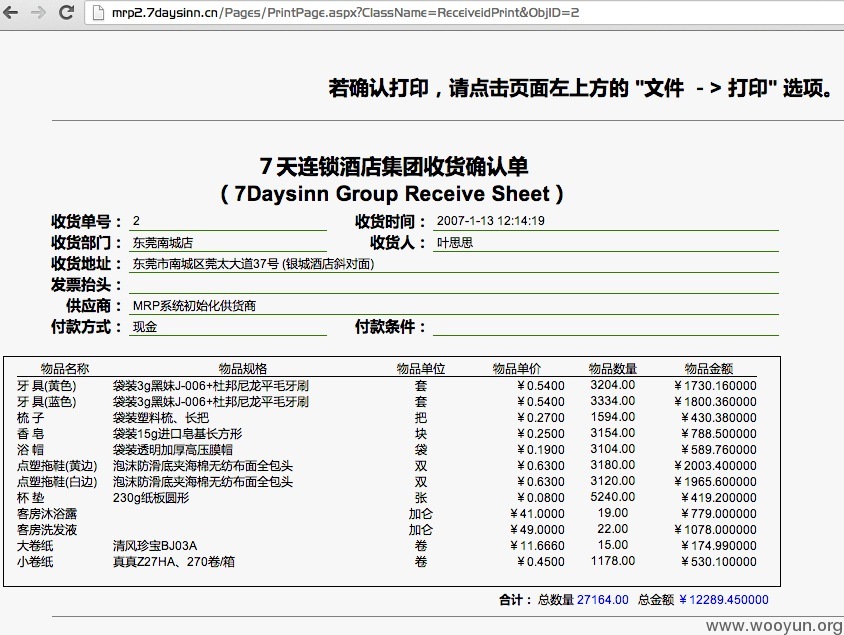Click the empty 发票抬头 field line
The image size is (844, 635).
pos(454,285)
